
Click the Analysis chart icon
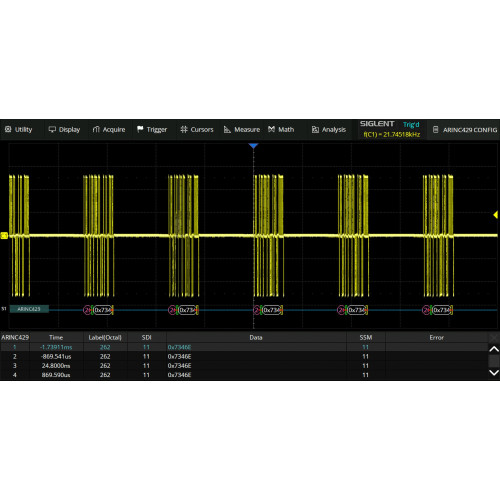315,130
